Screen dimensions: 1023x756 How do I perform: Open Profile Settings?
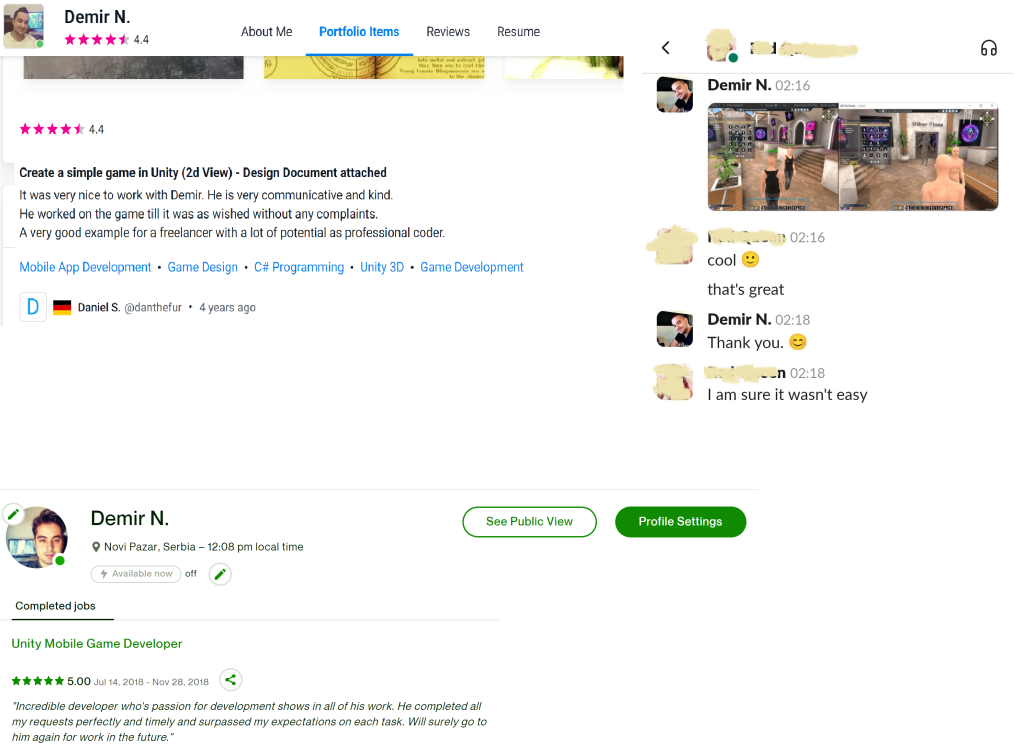(680, 522)
